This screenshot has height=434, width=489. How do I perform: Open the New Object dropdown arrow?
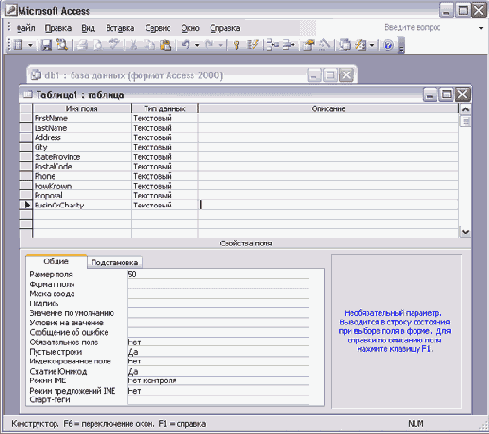tap(372, 45)
